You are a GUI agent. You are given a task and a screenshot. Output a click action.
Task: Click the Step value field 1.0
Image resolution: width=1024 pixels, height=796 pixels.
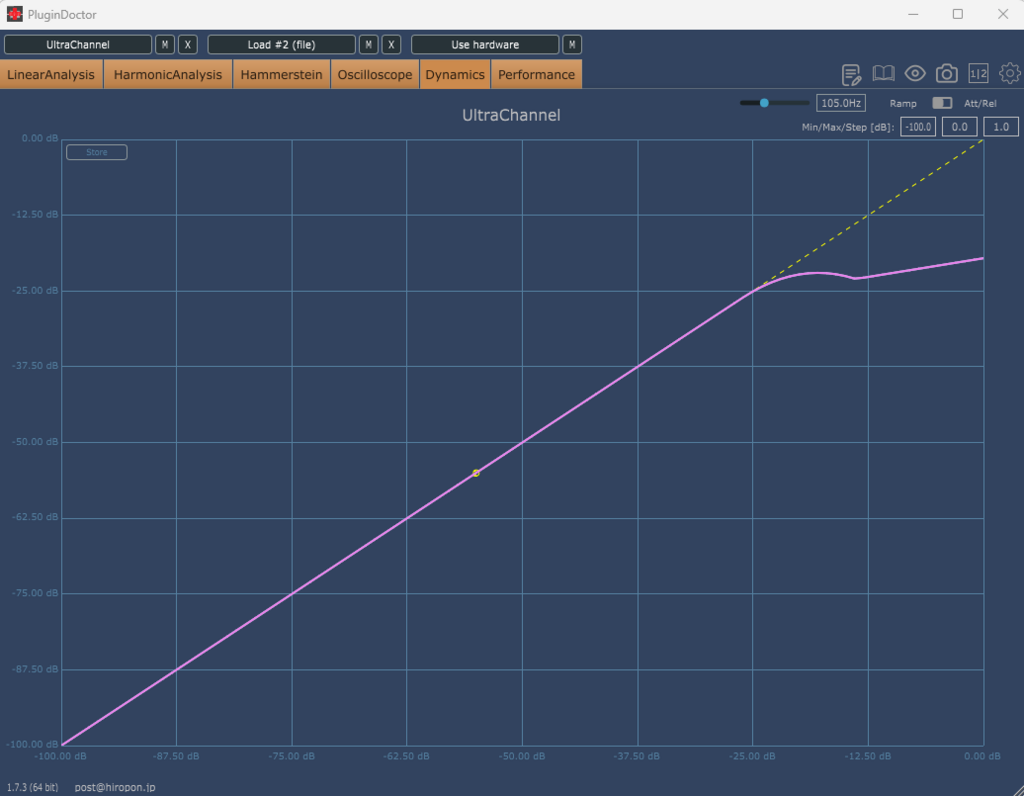click(x=1001, y=127)
